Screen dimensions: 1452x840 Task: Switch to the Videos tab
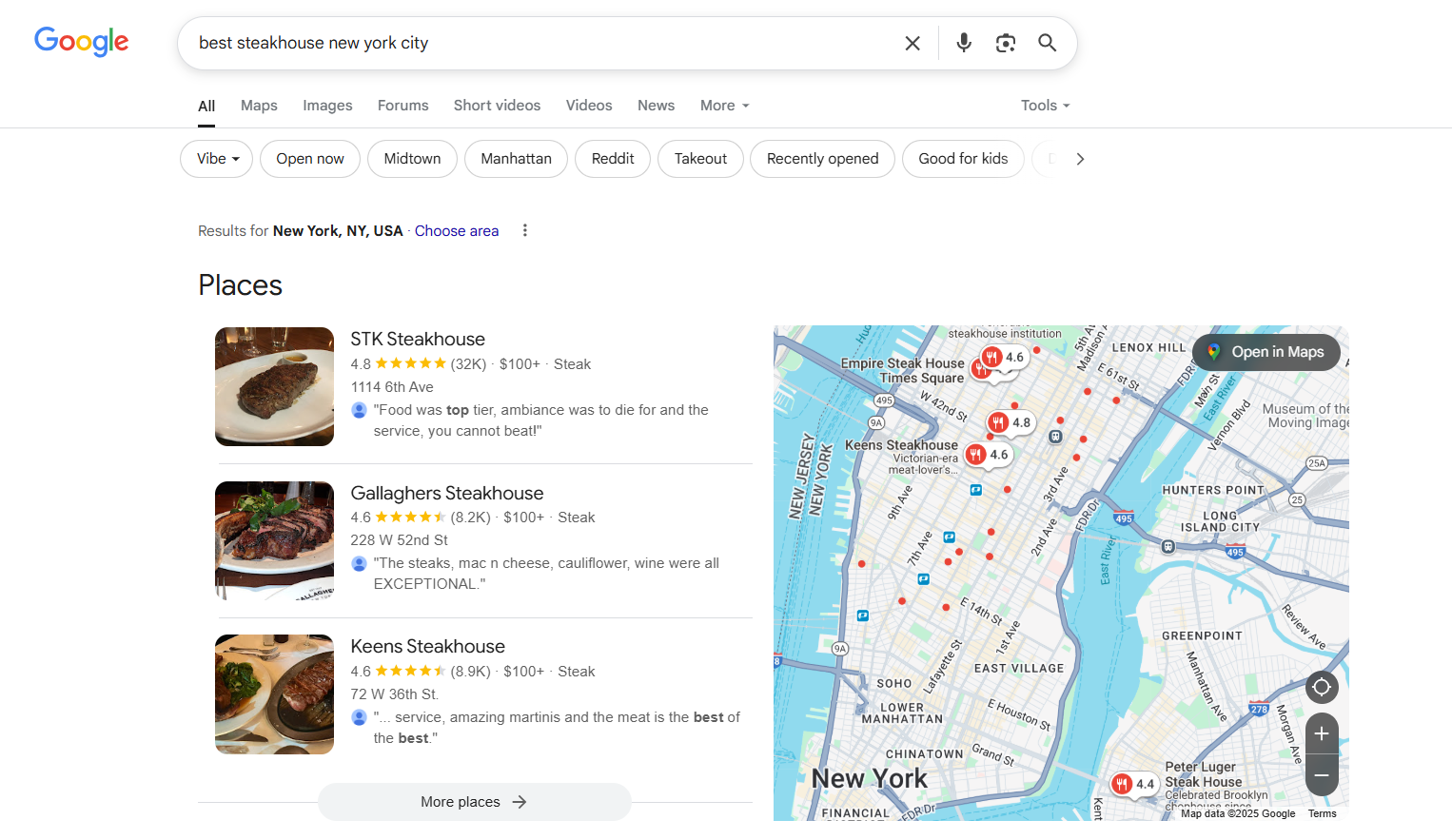click(589, 106)
